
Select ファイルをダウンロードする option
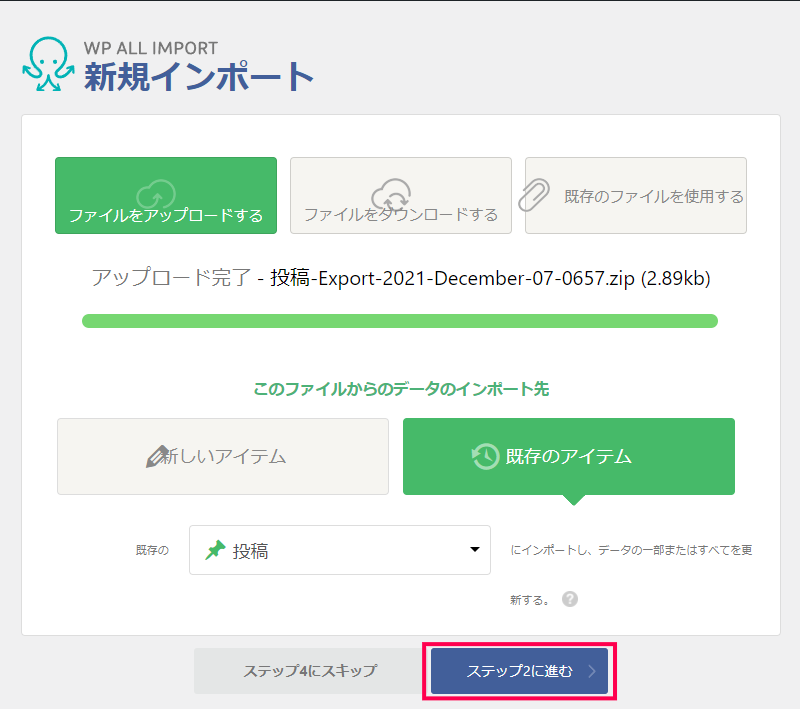tap(401, 195)
